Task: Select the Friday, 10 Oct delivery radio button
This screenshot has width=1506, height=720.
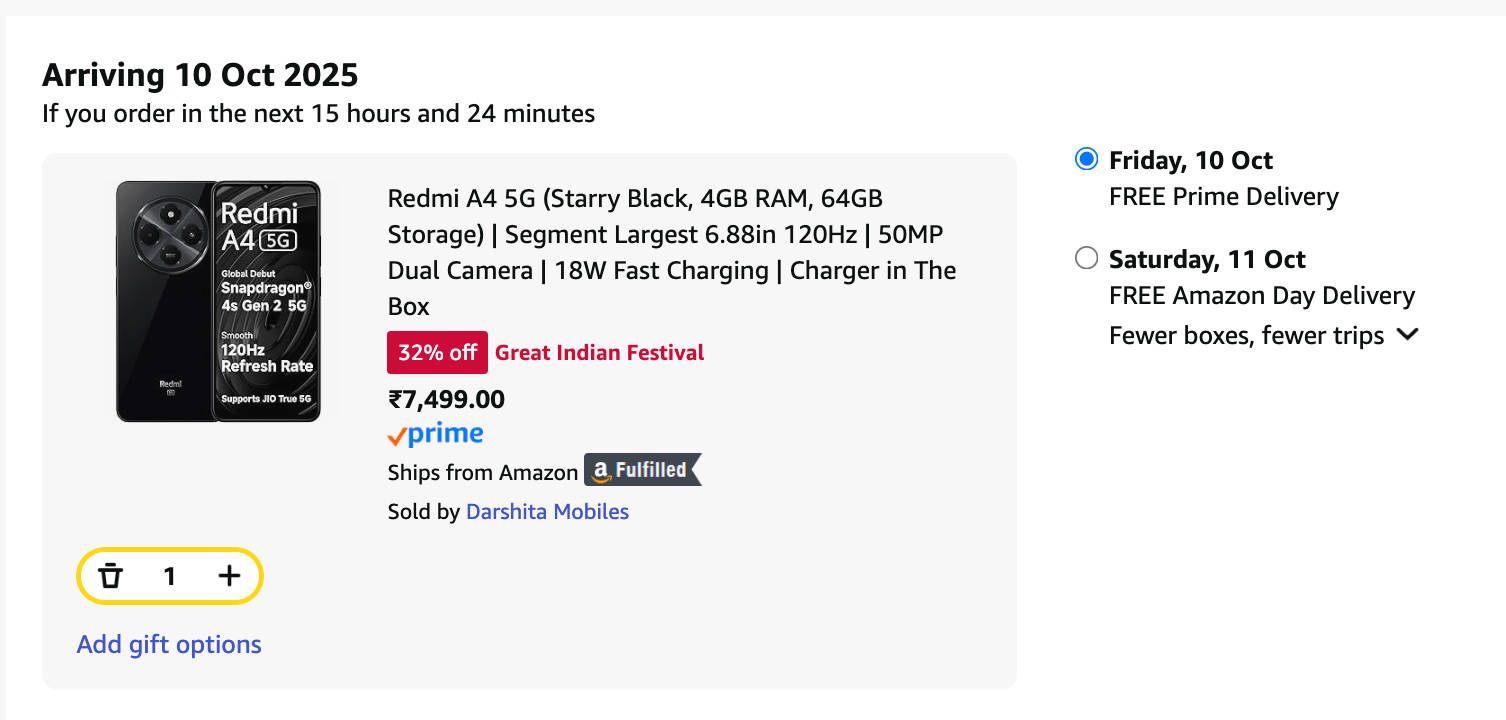Action: pos(1086,160)
